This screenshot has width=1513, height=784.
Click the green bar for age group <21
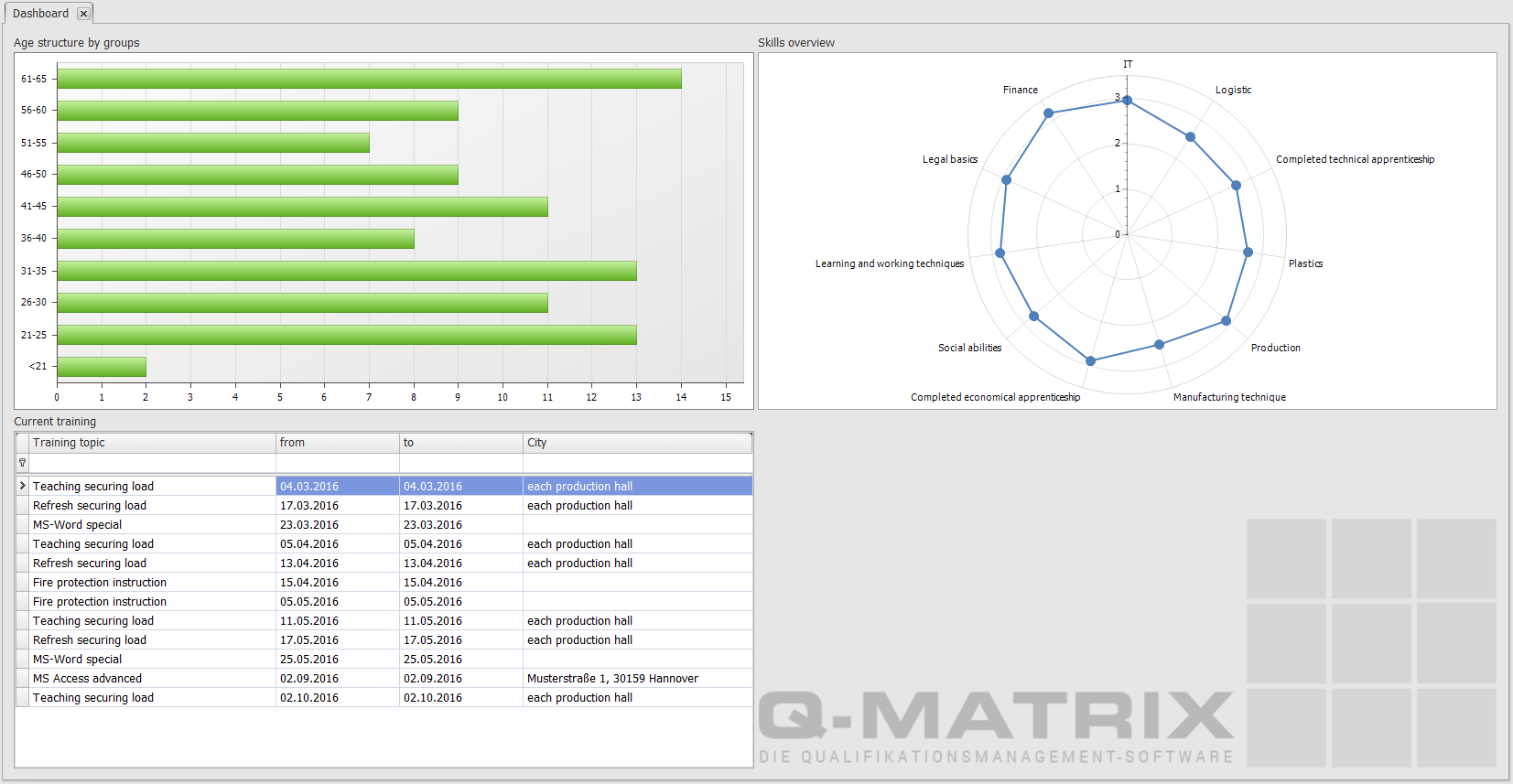click(102, 367)
